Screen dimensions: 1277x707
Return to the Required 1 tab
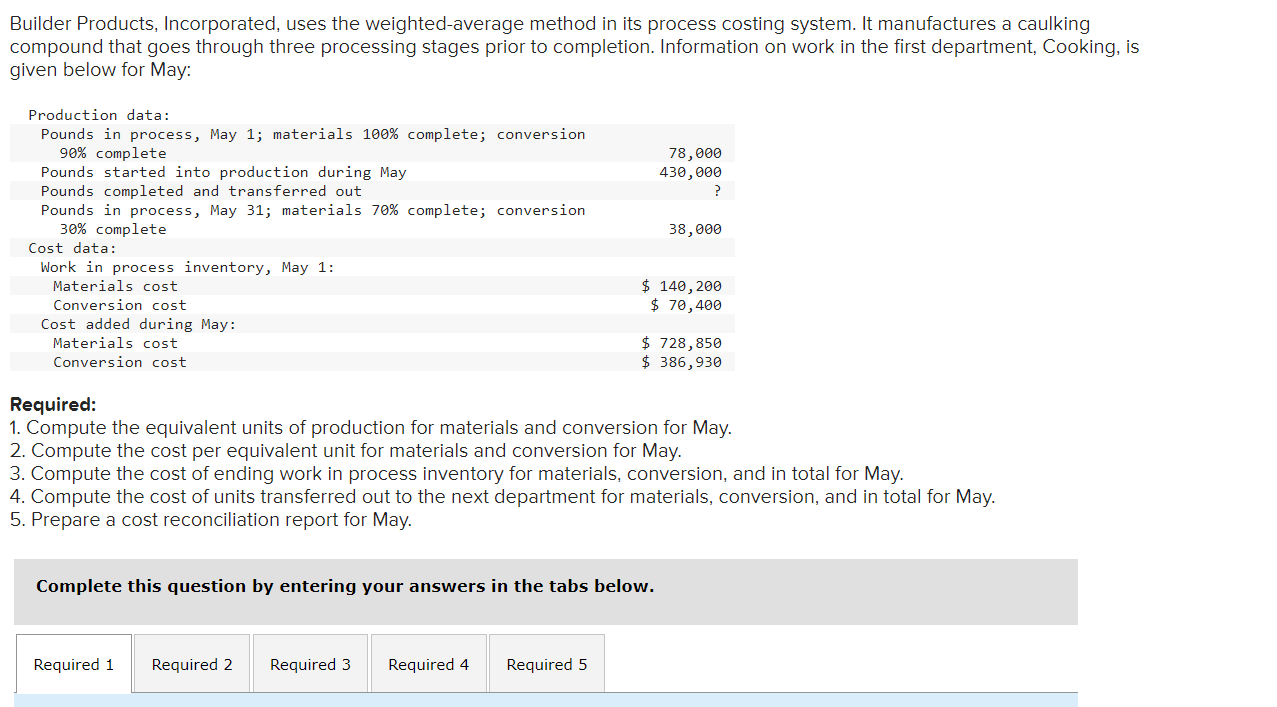click(x=73, y=663)
